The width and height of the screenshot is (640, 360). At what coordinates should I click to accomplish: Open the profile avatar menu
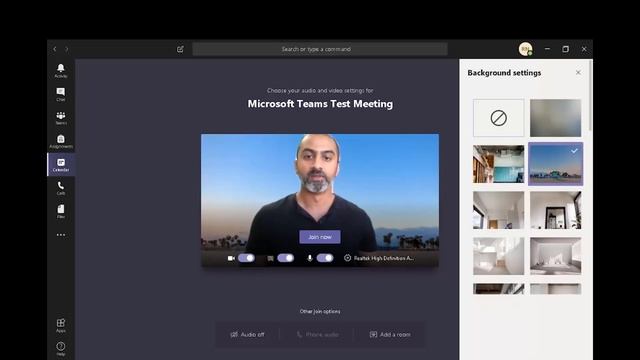(525, 49)
